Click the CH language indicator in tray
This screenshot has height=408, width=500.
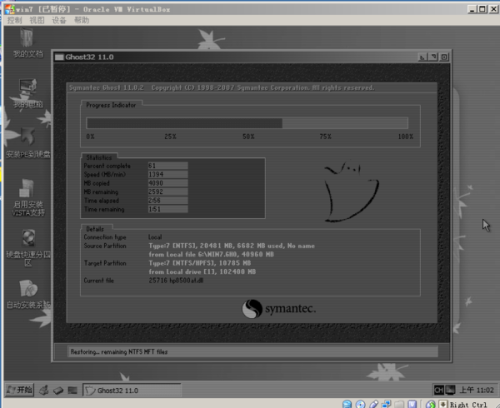439,390
